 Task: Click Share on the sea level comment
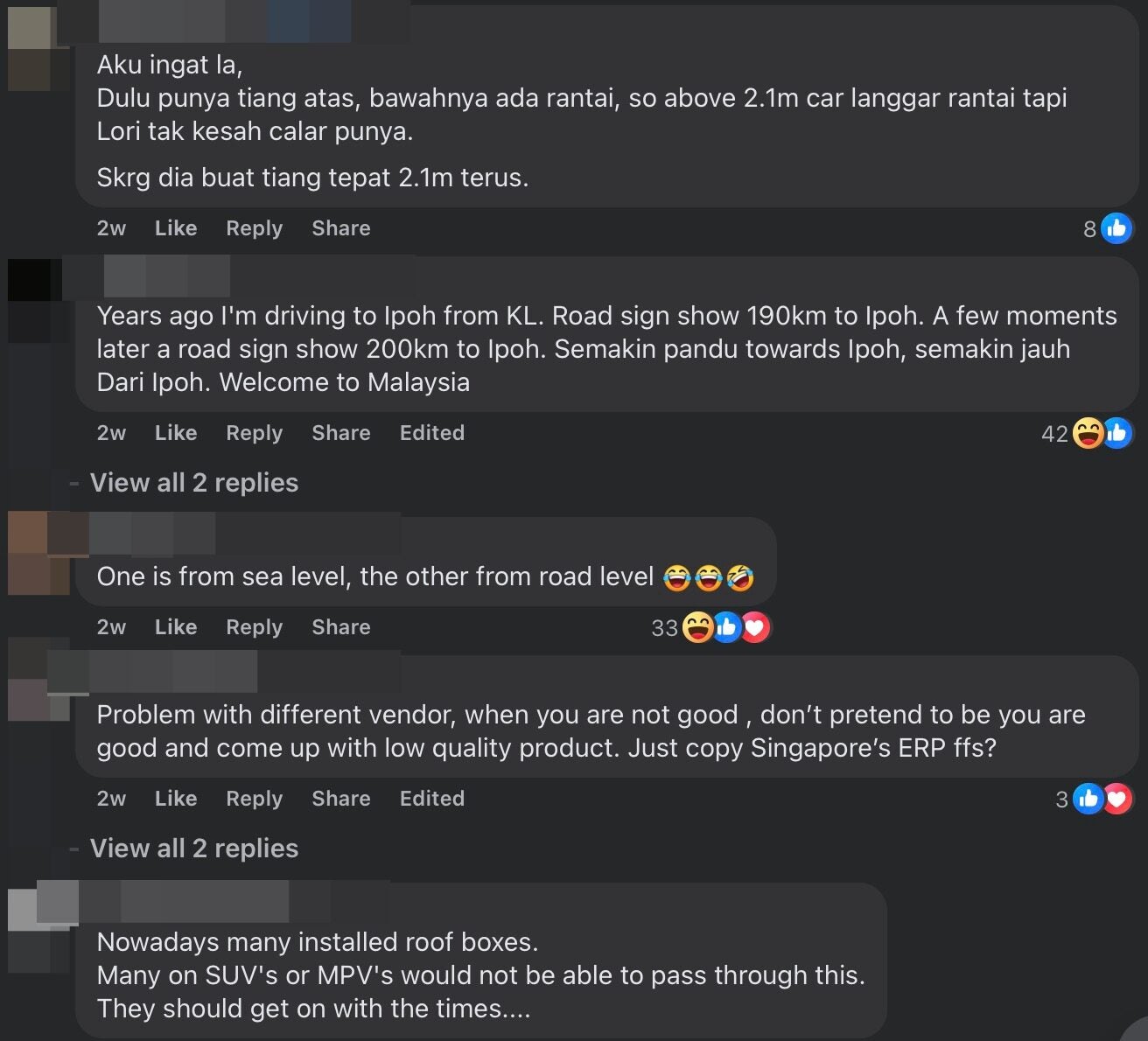(340, 627)
